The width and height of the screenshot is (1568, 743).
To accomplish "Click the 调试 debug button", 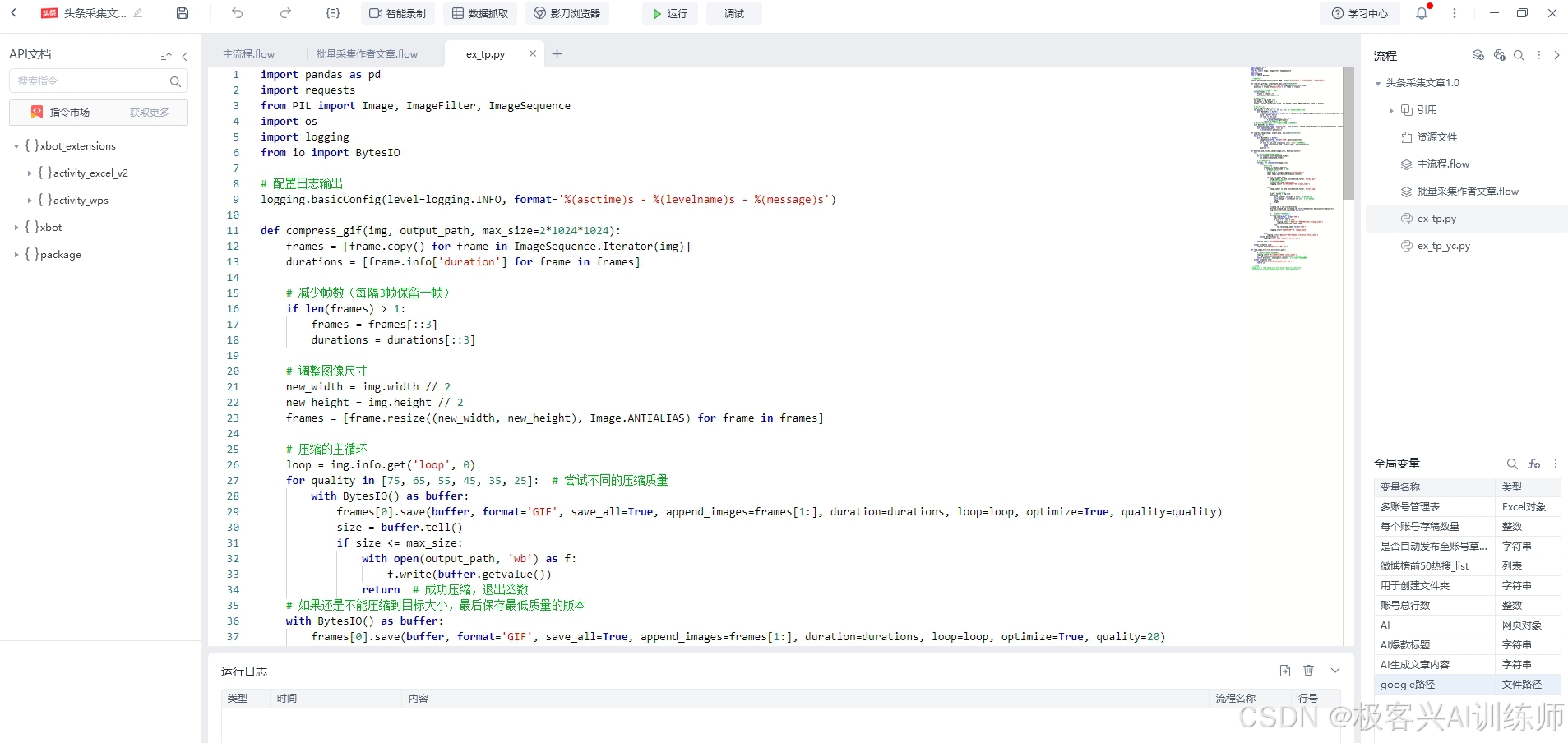I will point(734,13).
